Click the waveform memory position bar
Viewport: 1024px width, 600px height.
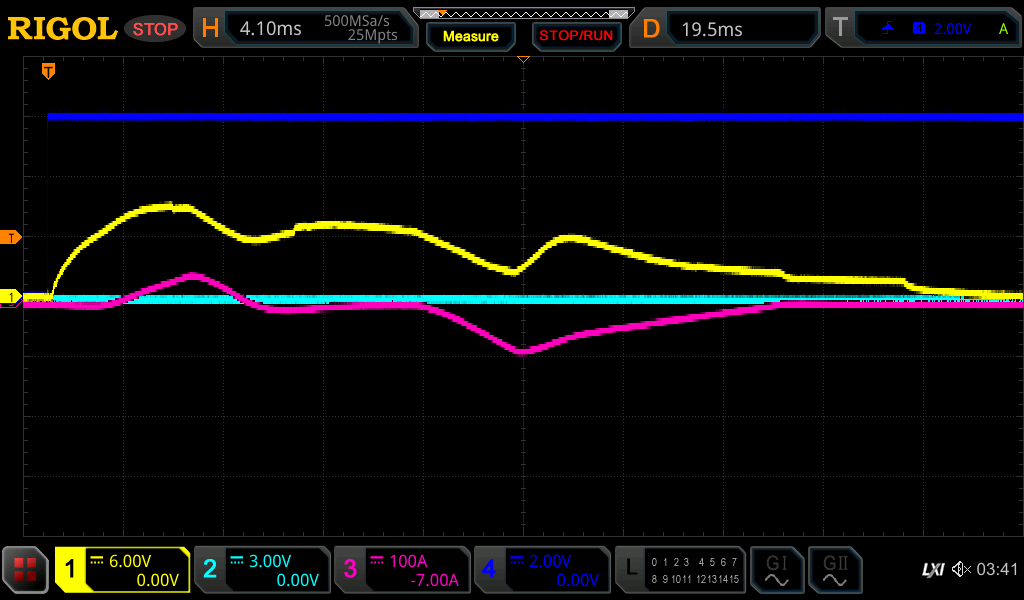click(x=522, y=13)
